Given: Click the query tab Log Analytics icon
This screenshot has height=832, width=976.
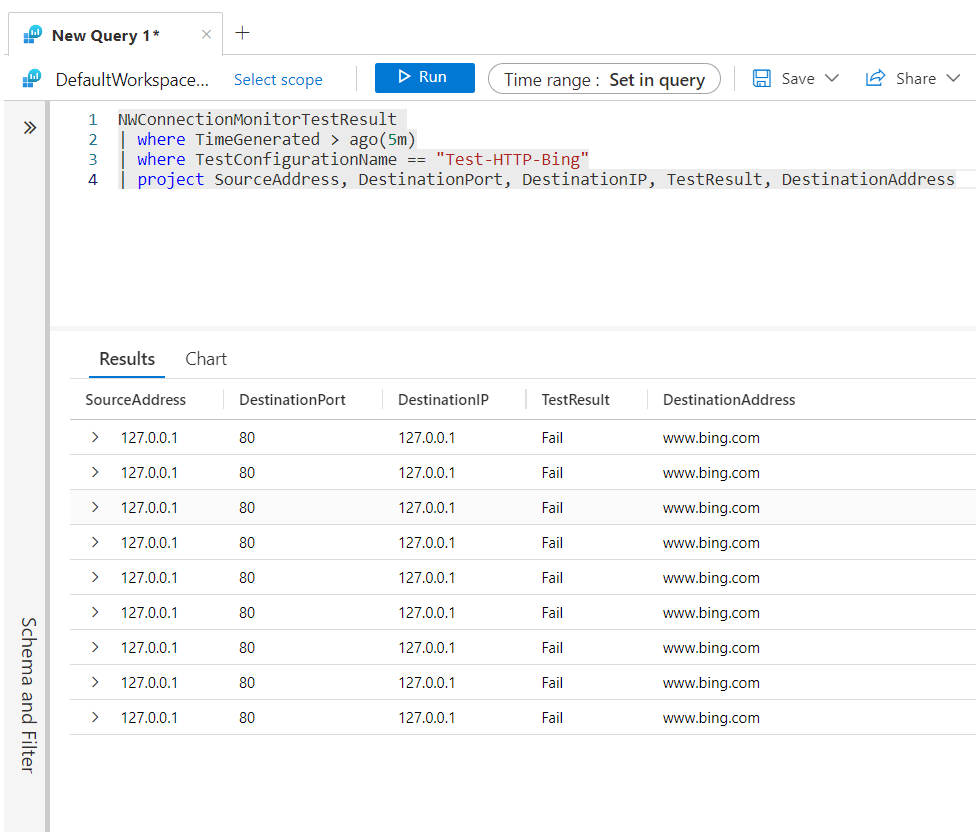Looking at the screenshot, I should pyautogui.click(x=32, y=35).
